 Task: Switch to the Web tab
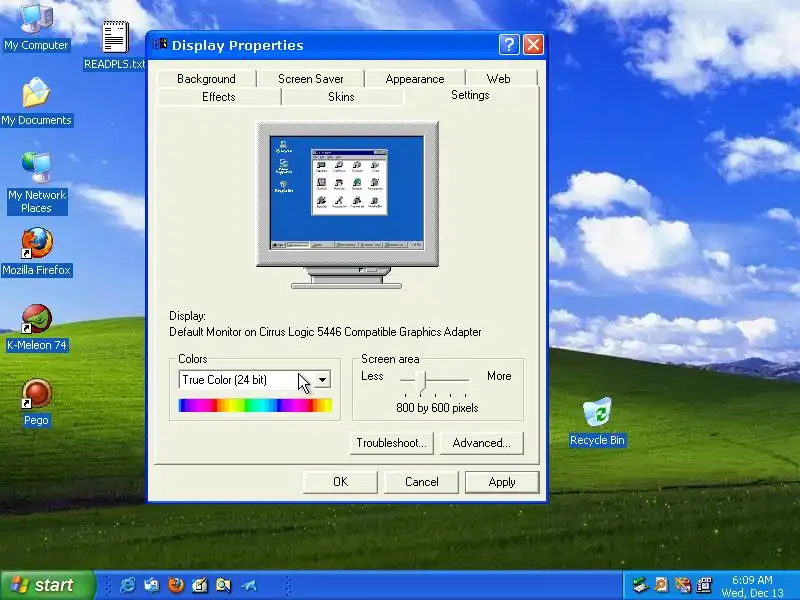498,79
